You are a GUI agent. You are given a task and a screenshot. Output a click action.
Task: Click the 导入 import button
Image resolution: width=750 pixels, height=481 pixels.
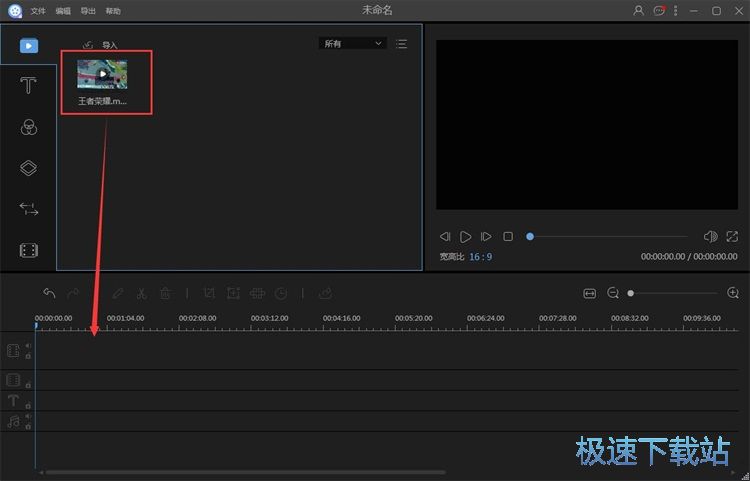pyautogui.click(x=101, y=45)
